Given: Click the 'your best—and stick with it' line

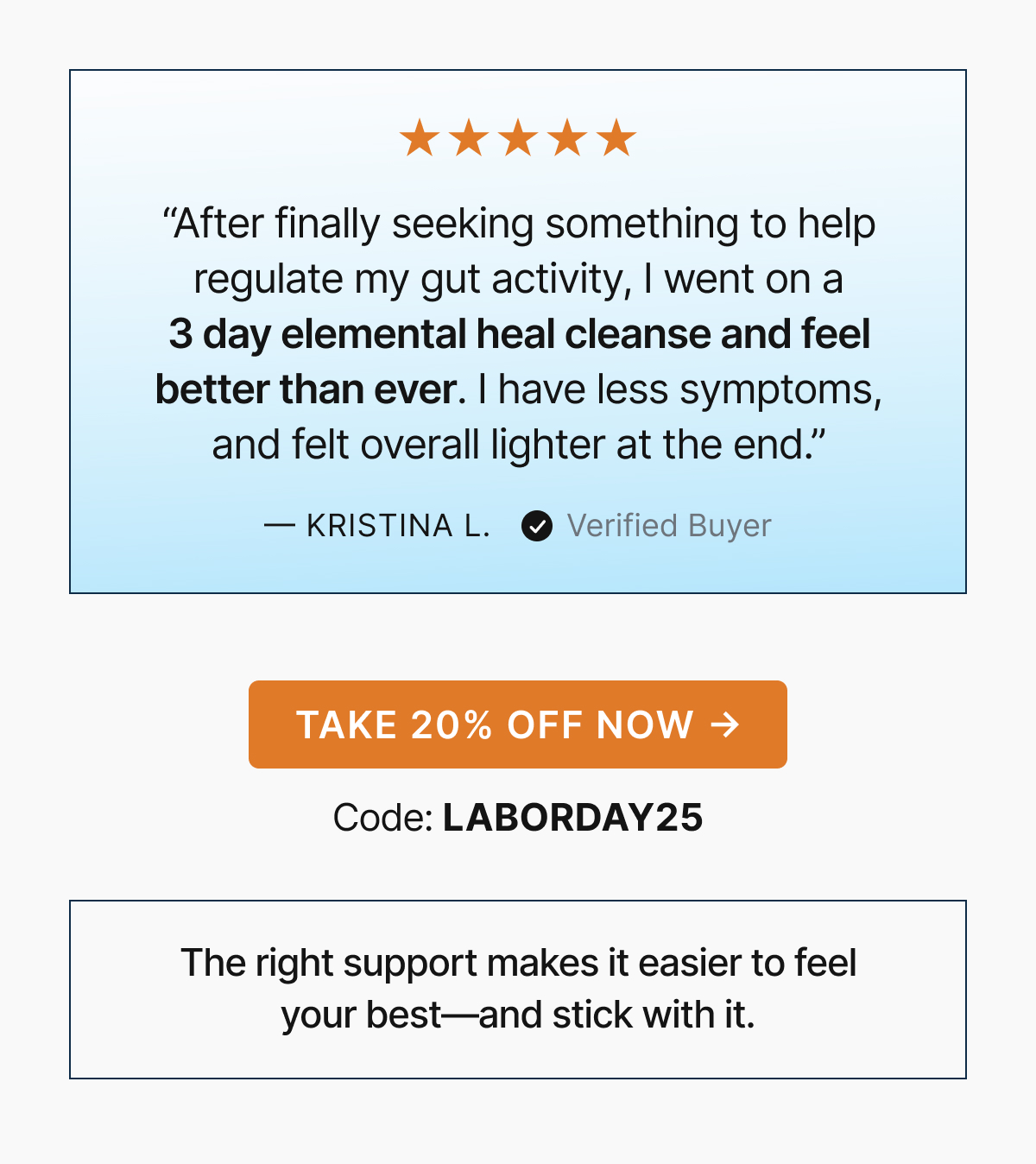Looking at the screenshot, I should pyautogui.click(x=518, y=1015).
